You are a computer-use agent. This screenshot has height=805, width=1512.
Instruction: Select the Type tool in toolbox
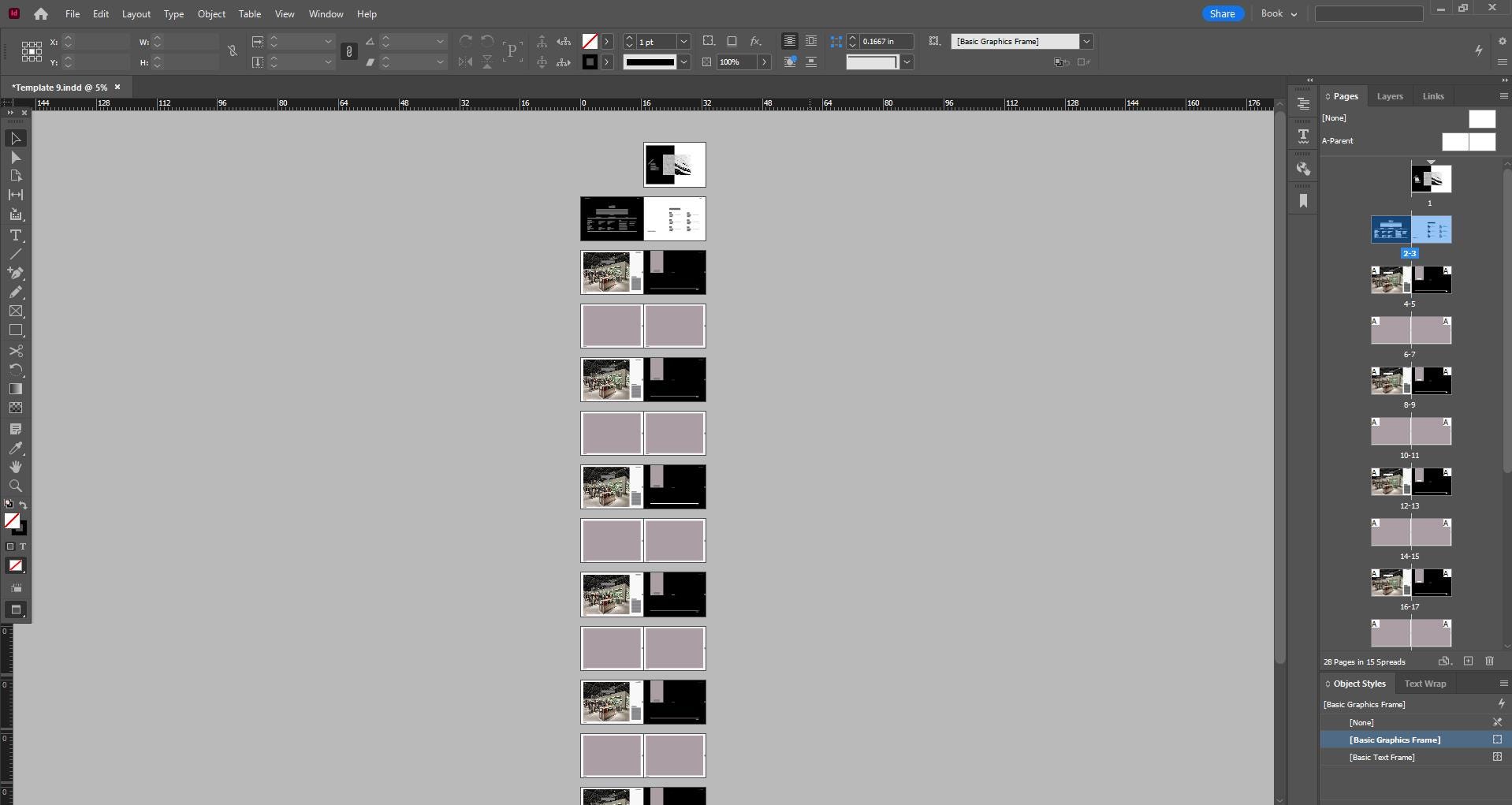point(15,235)
